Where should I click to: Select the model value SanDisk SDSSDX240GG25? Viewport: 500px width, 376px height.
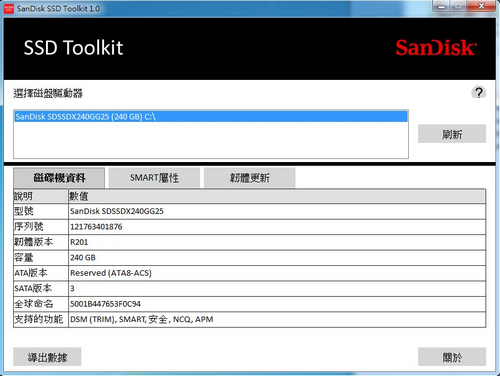pyautogui.click(x=277, y=211)
